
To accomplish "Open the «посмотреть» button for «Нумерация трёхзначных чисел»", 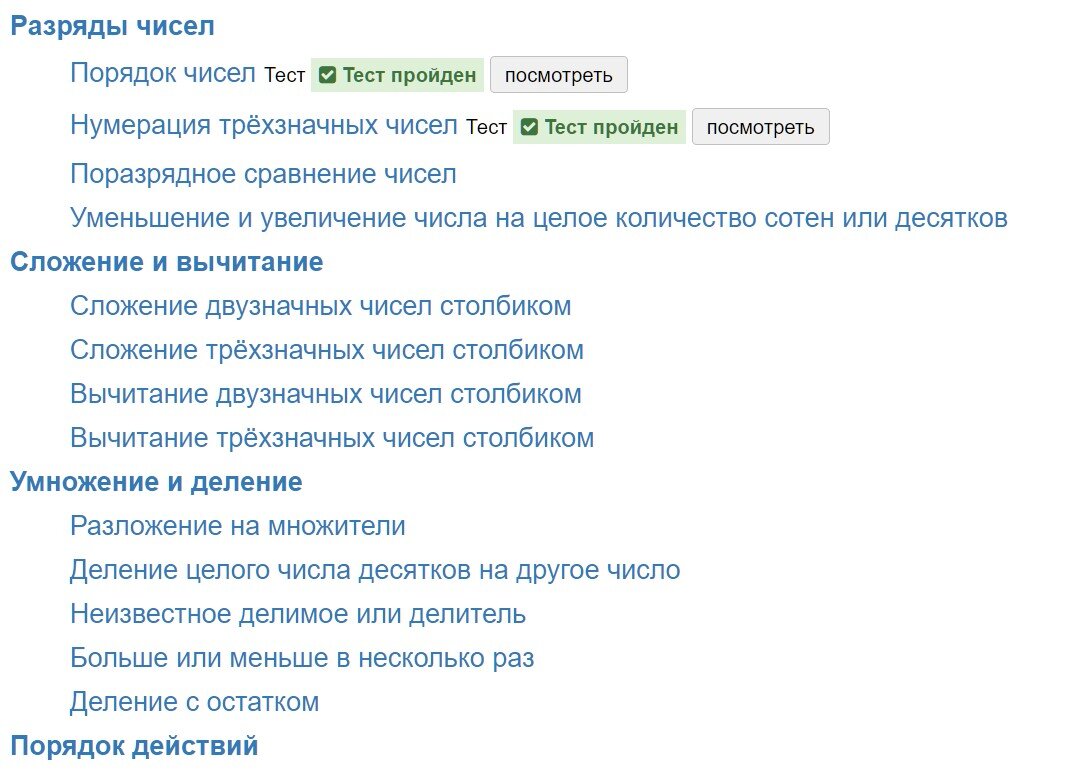I will pos(760,126).
